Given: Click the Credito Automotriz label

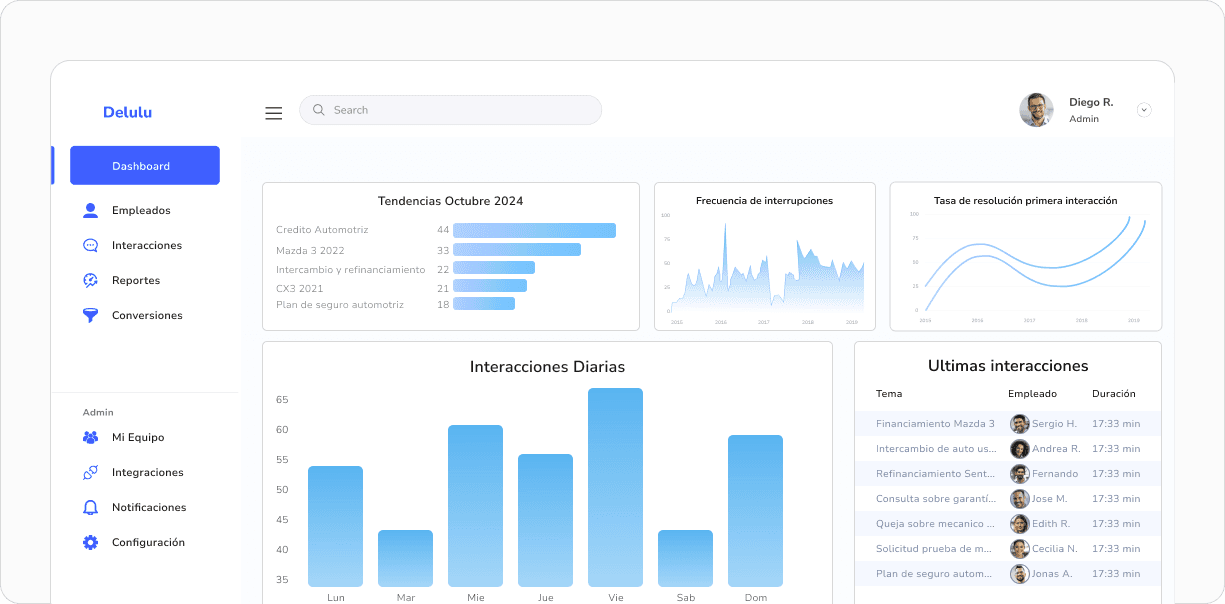Looking at the screenshot, I should 322,230.
